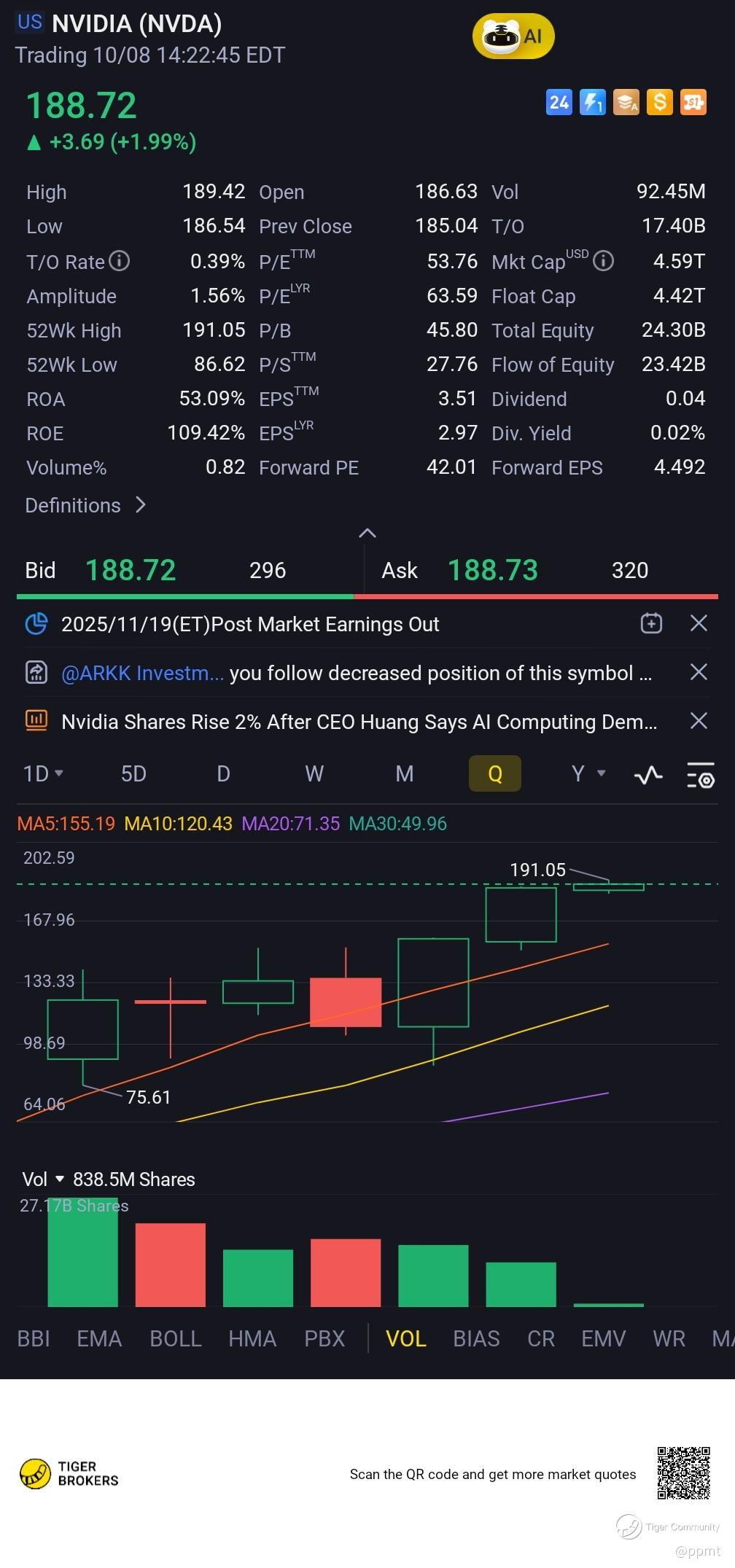Open the Vol indicator dropdown
This screenshot has height=1568, width=735.
tap(44, 1179)
